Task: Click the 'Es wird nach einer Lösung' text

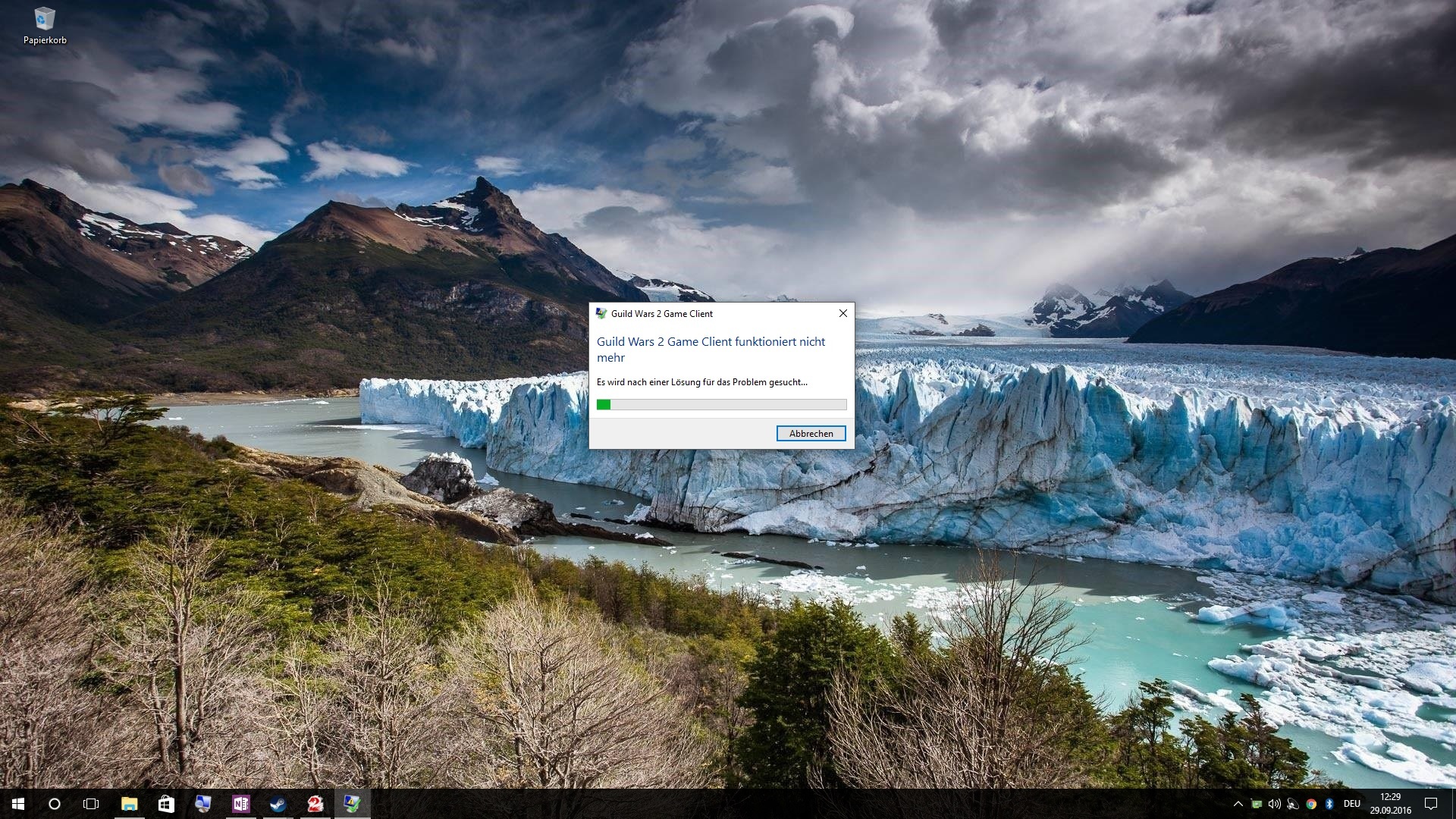Action: (x=701, y=381)
